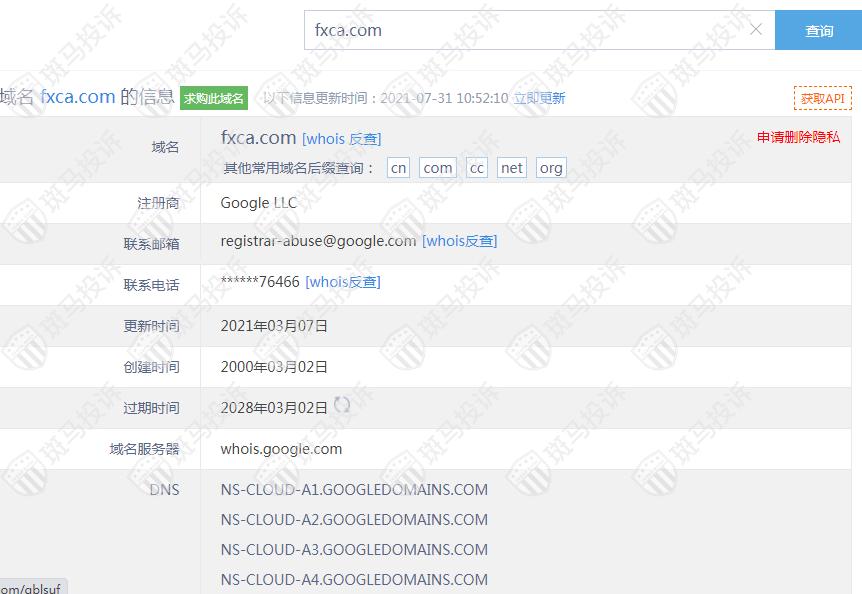Click the fxca.com link in the page heading

77,97
